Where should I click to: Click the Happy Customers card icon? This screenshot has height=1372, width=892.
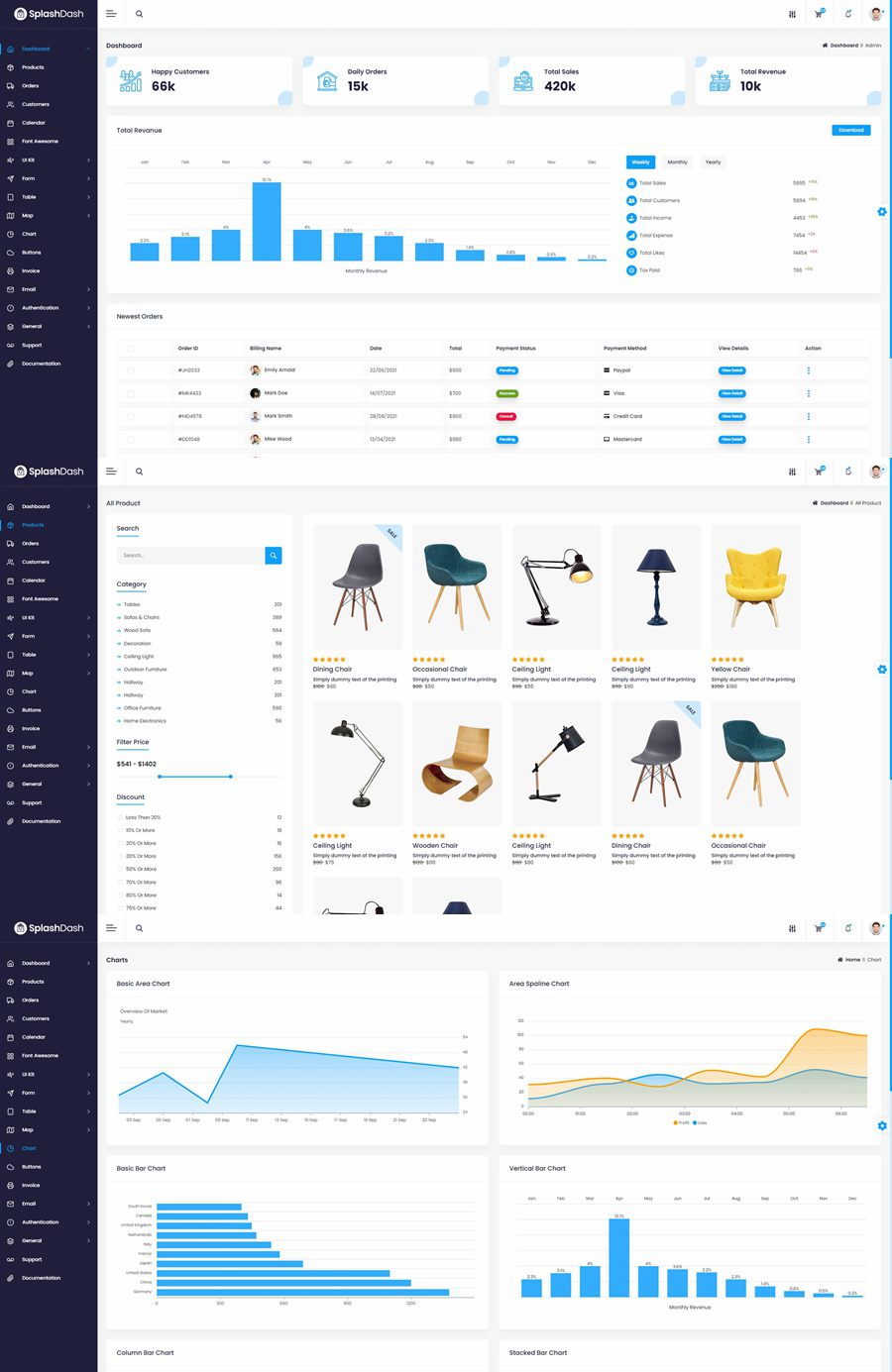click(131, 81)
